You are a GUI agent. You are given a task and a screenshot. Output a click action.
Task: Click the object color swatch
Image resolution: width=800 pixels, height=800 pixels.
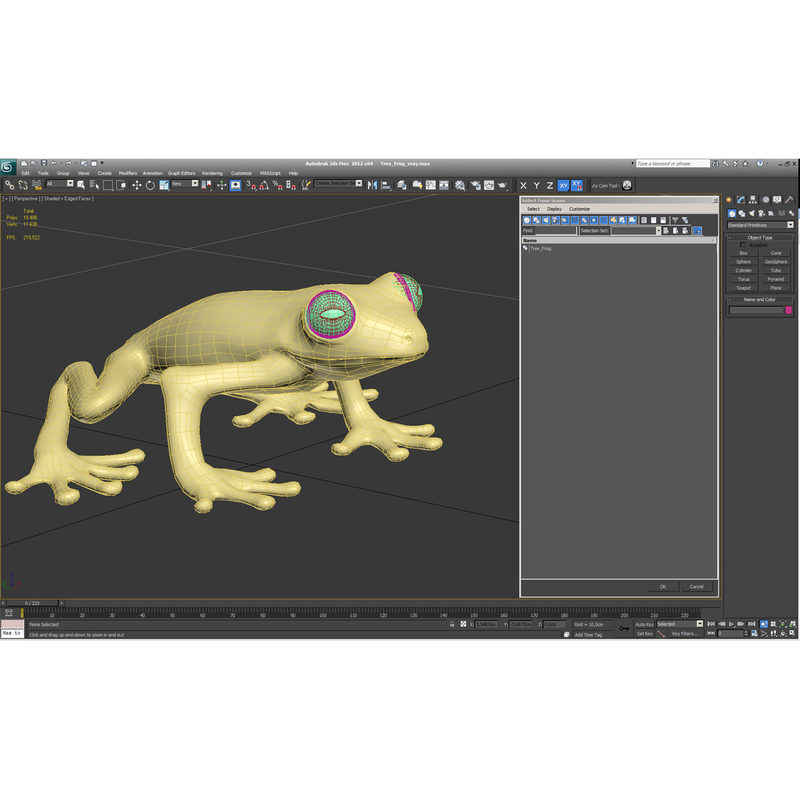(x=788, y=310)
